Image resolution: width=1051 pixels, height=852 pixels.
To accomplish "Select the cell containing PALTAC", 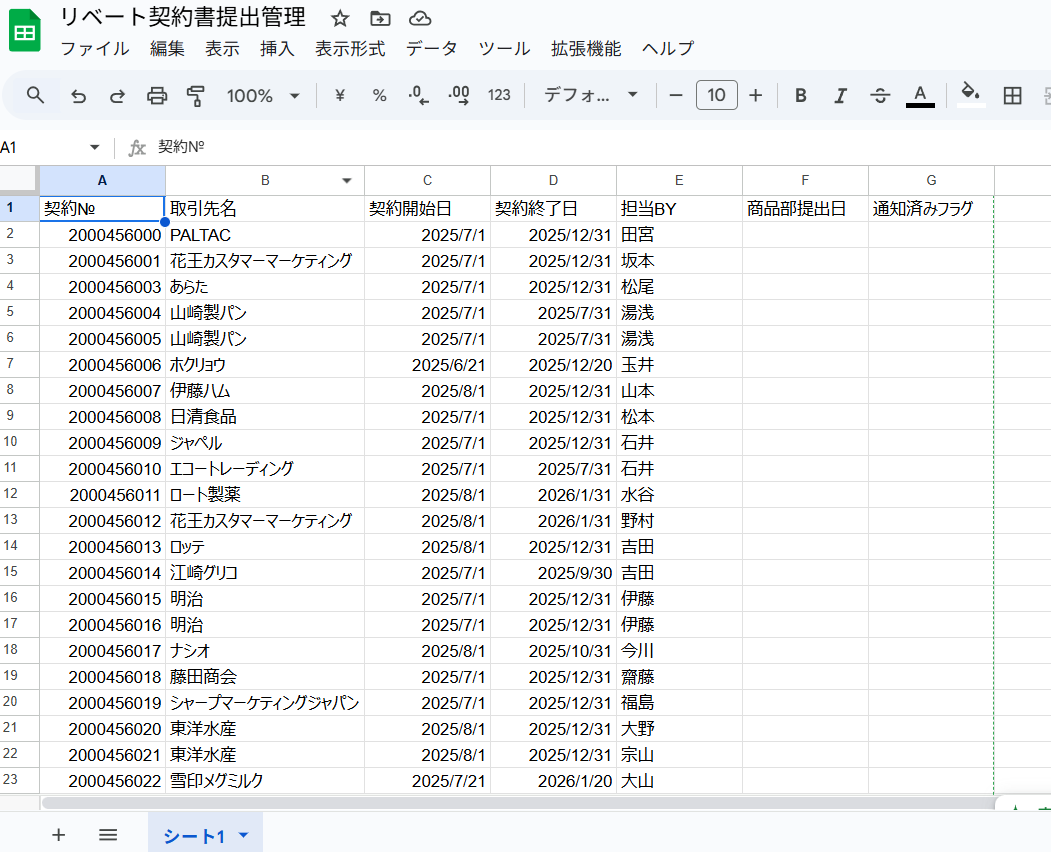I will point(265,235).
